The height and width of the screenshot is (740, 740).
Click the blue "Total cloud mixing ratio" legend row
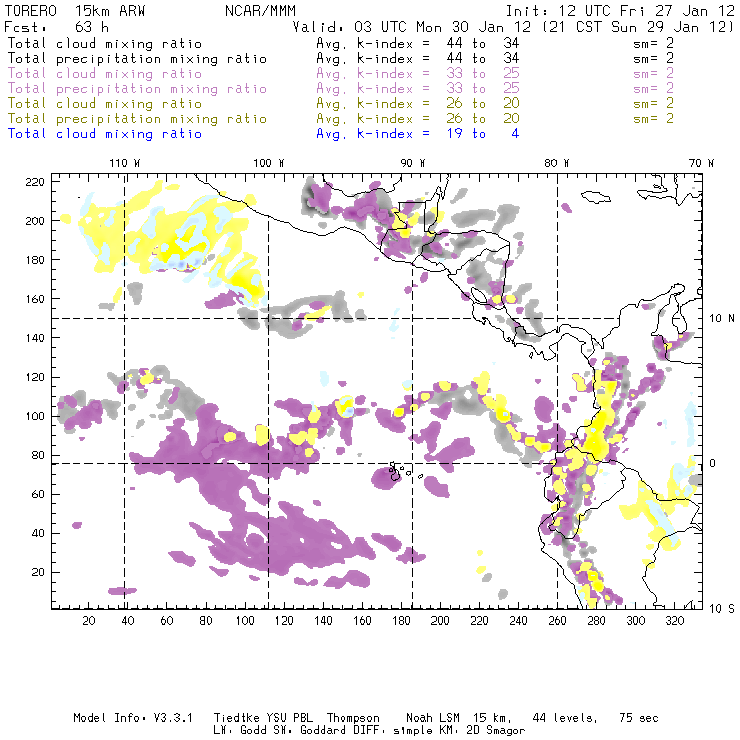click(263, 134)
